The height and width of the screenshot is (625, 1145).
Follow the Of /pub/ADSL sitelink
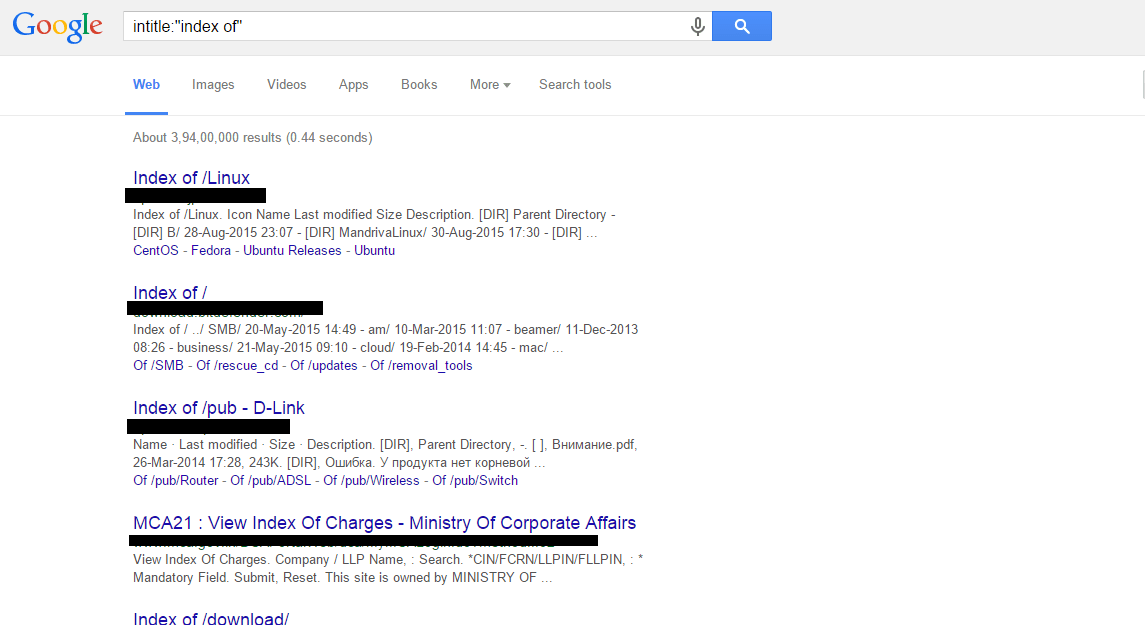click(271, 480)
